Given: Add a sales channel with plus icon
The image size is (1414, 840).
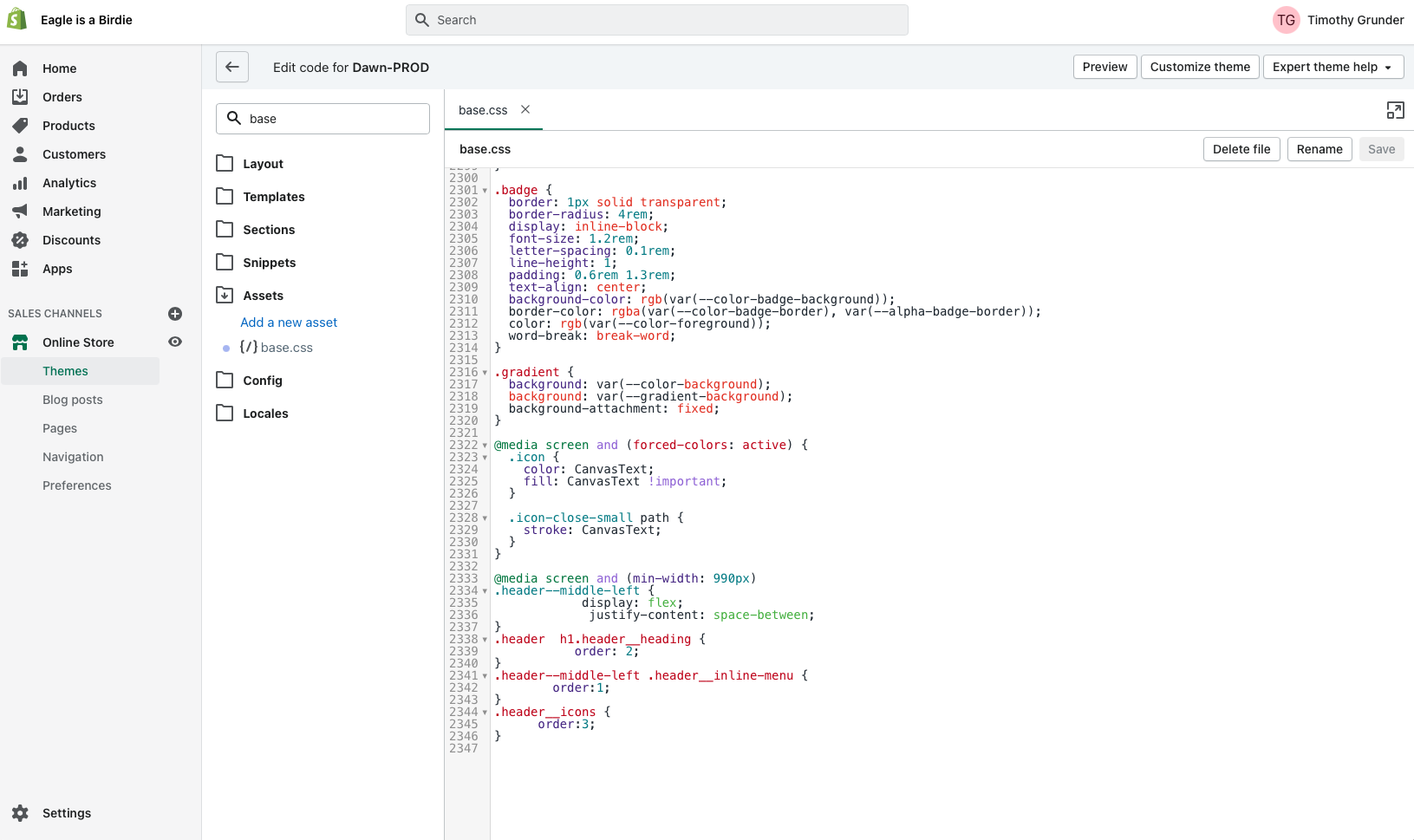Looking at the screenshot, I should (x=175, y=314).
